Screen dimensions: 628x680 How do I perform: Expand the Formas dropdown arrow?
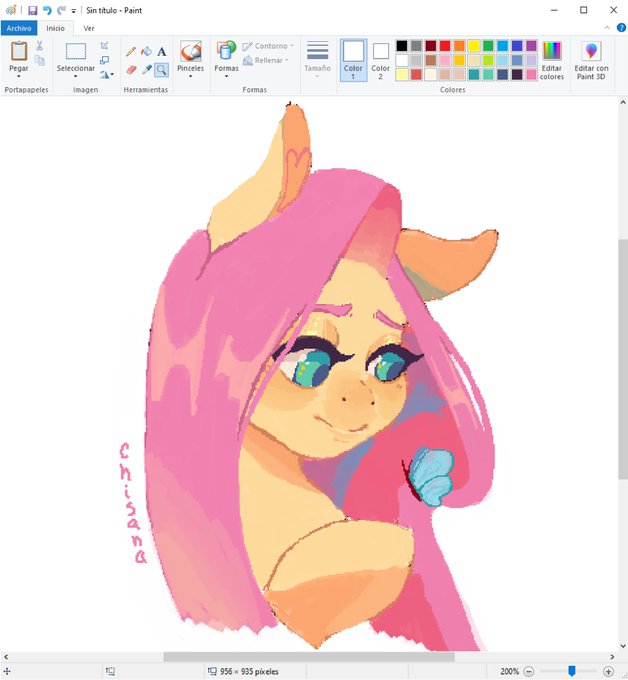pyautogui.click(x=226, y=77)
